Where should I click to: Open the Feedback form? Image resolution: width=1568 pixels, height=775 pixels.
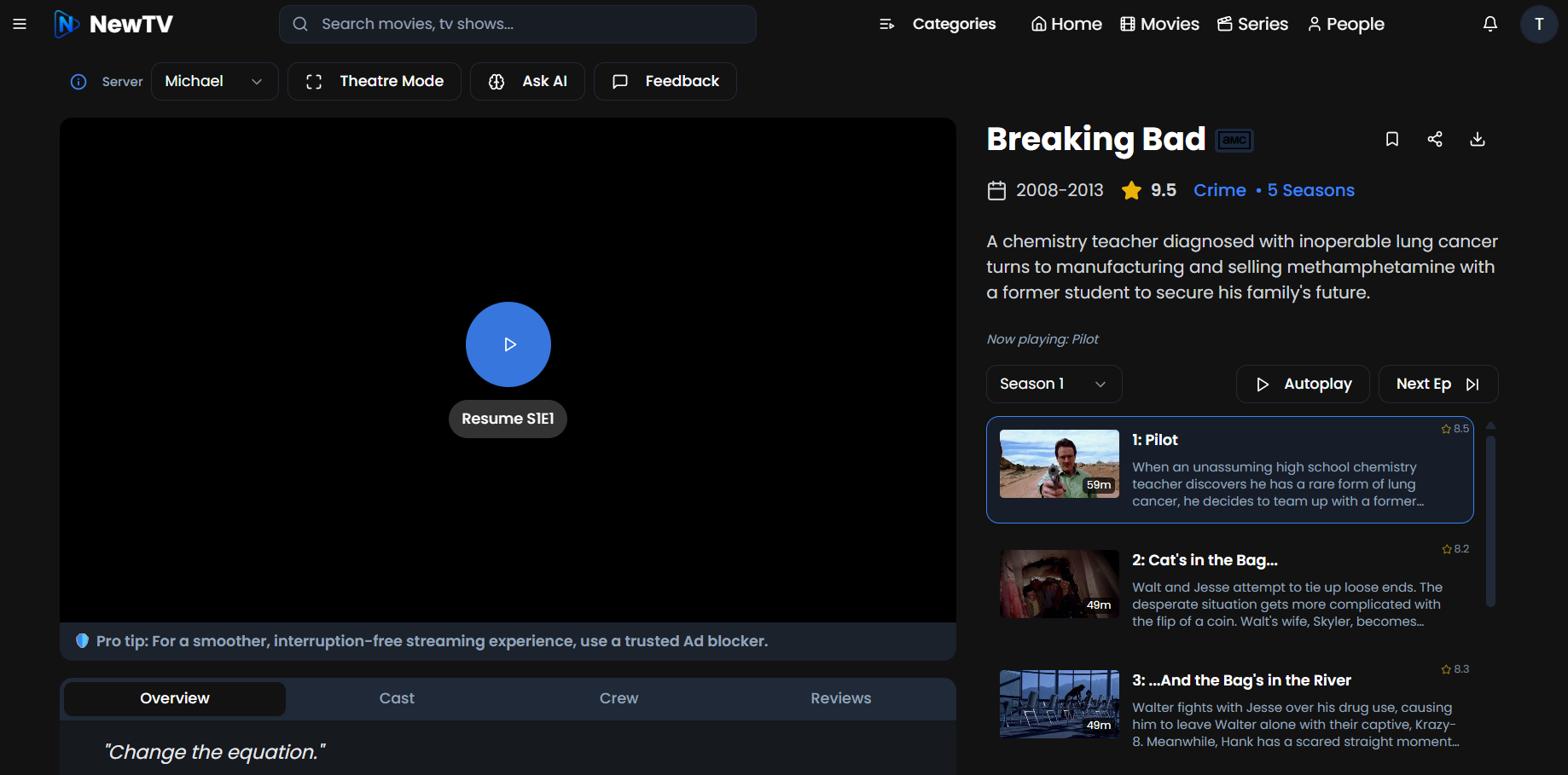pos(665,81)
